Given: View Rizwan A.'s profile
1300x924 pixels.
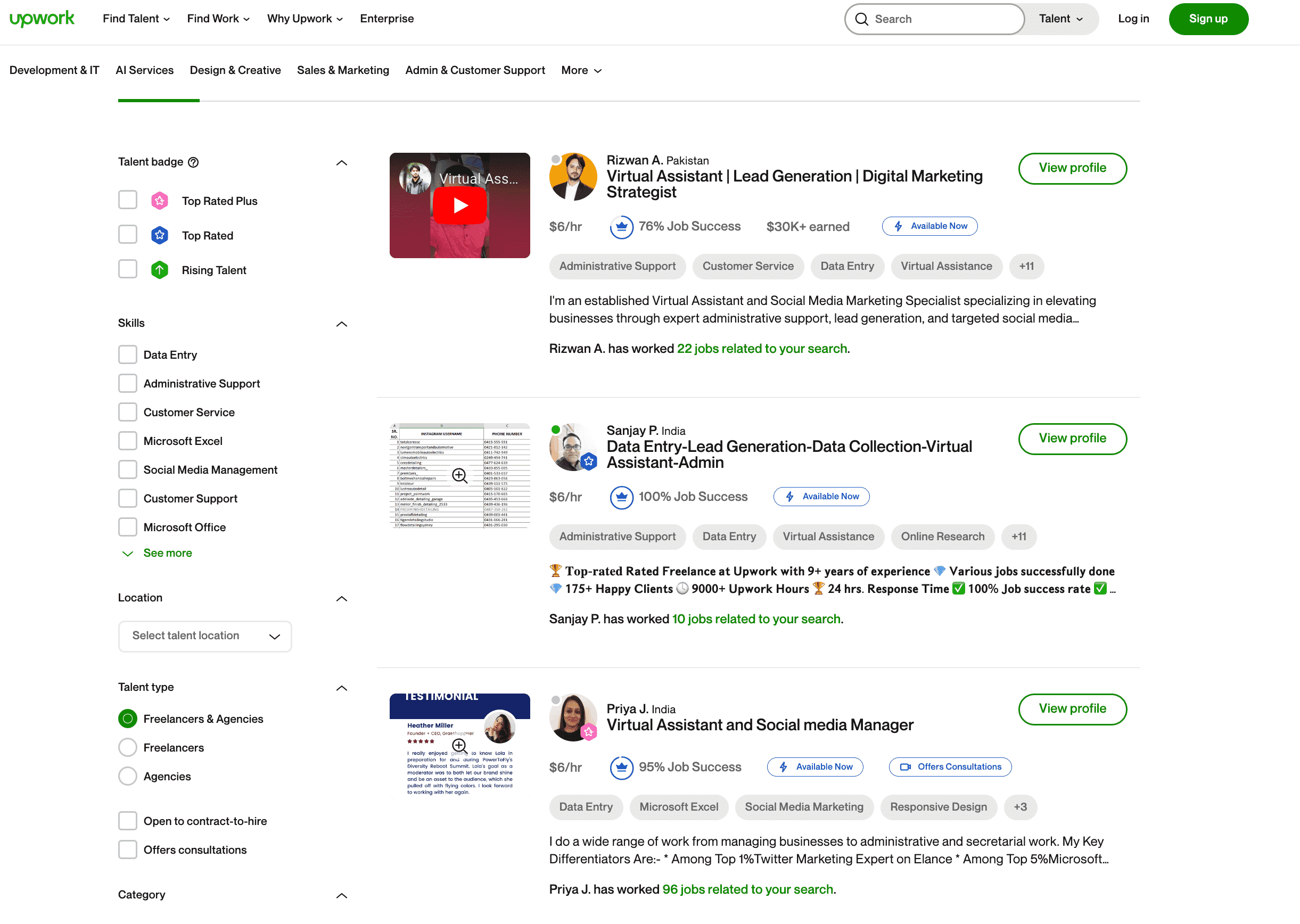Looking at the screenshot, I should tap(1073, 168).
